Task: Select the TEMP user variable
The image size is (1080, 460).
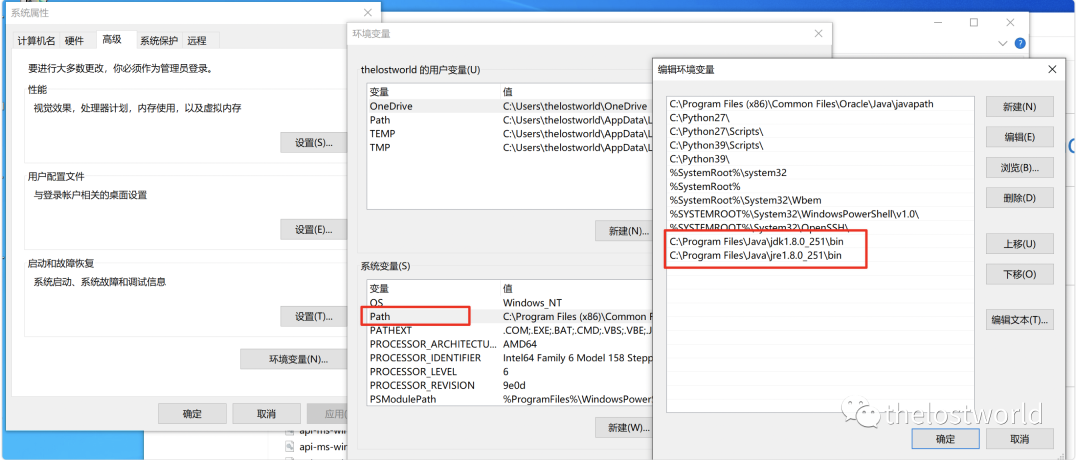Action: (510, 134)
